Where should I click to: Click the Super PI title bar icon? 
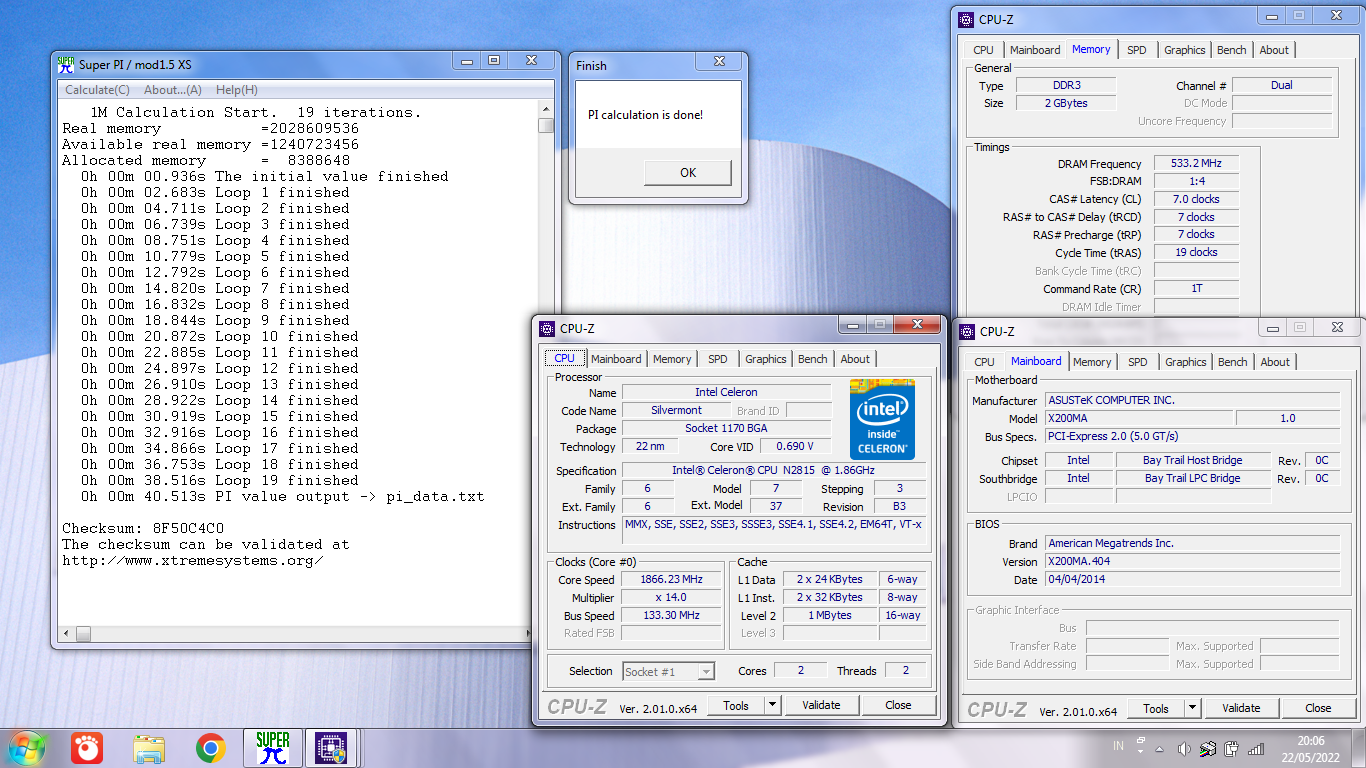click(x=65, y=64)
